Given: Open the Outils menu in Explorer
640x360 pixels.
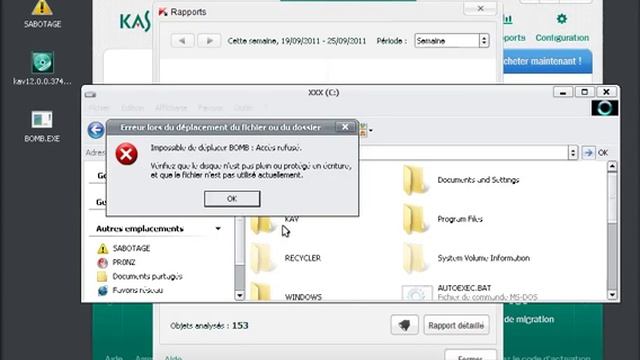Looking at the screenshot, I should click(x=243, y=108).
